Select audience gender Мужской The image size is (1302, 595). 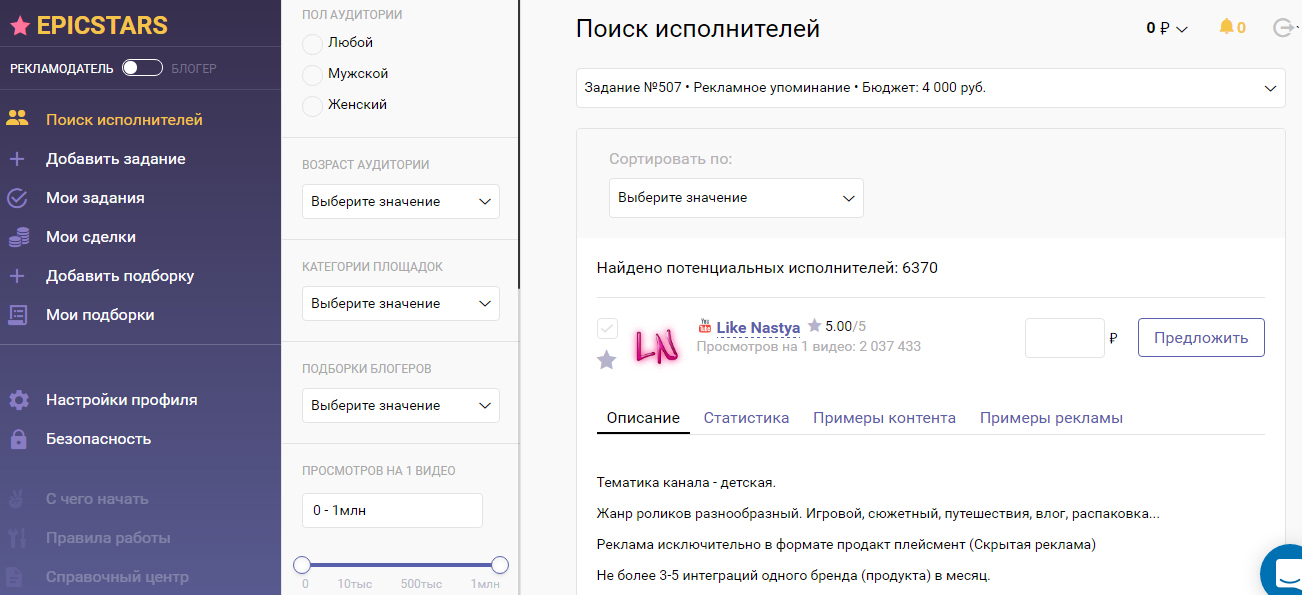[313, 74]
